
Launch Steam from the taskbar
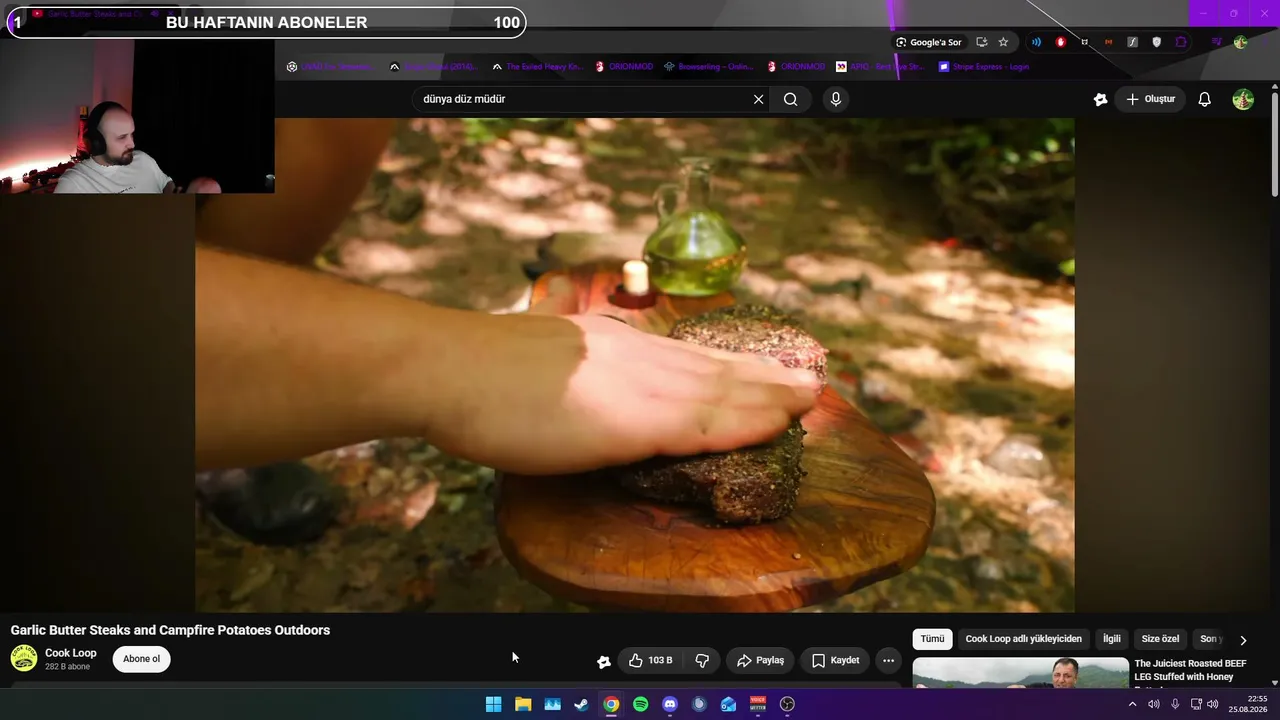[x=582, y=704]
